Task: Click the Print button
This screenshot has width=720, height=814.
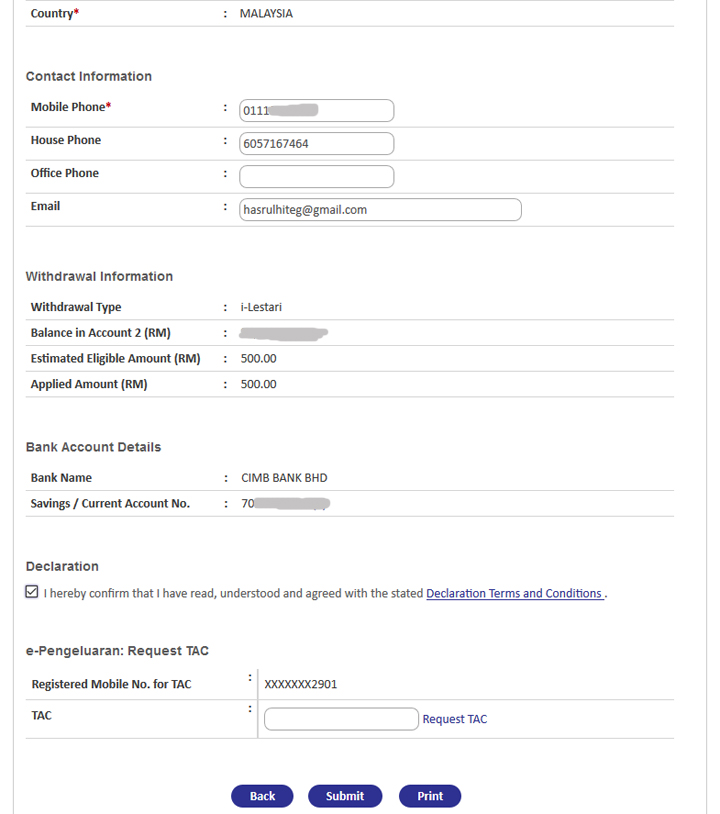Action: [430, 796]
